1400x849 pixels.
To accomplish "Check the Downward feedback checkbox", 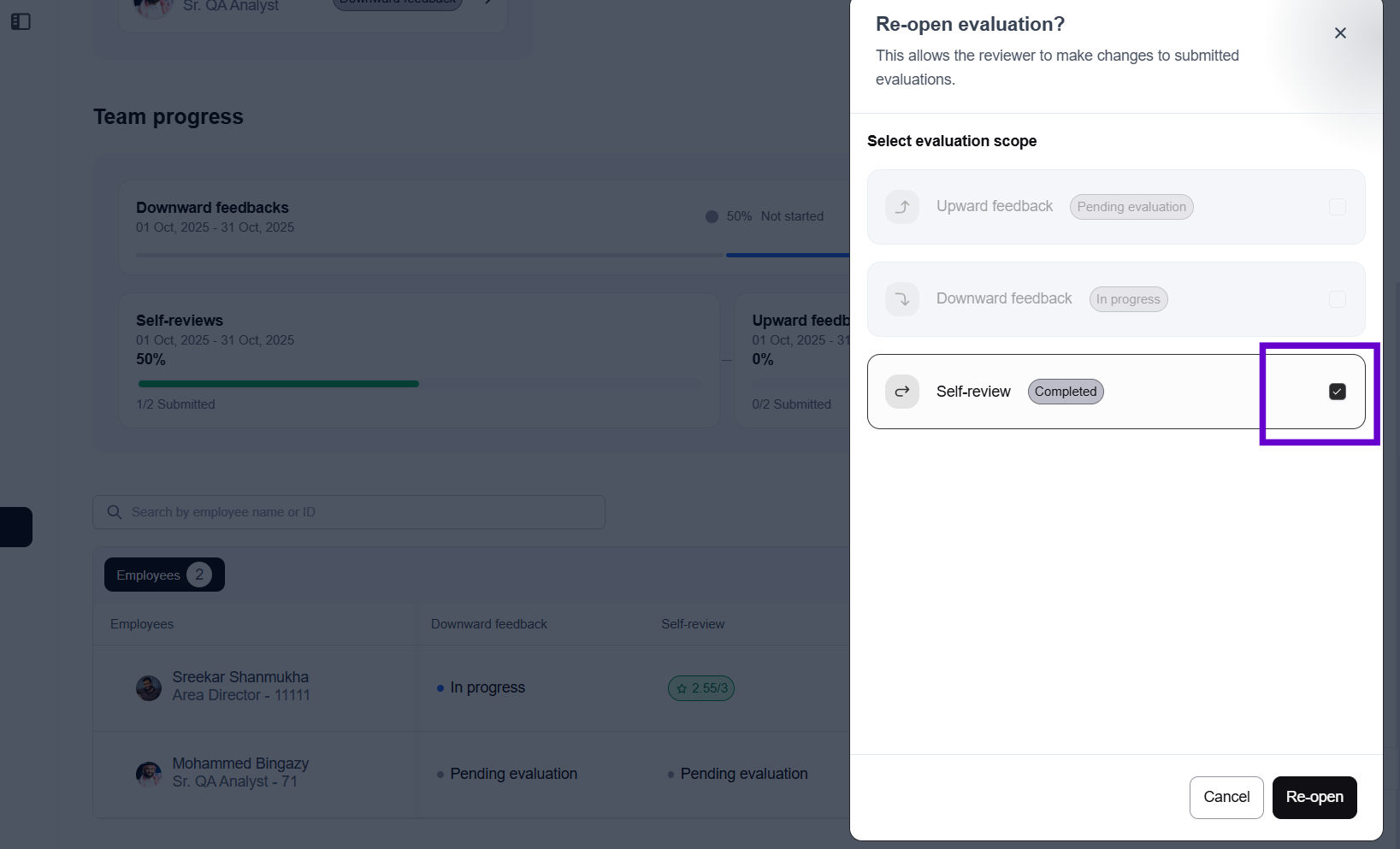I will pyautogui.click(x=1338, y=299).
